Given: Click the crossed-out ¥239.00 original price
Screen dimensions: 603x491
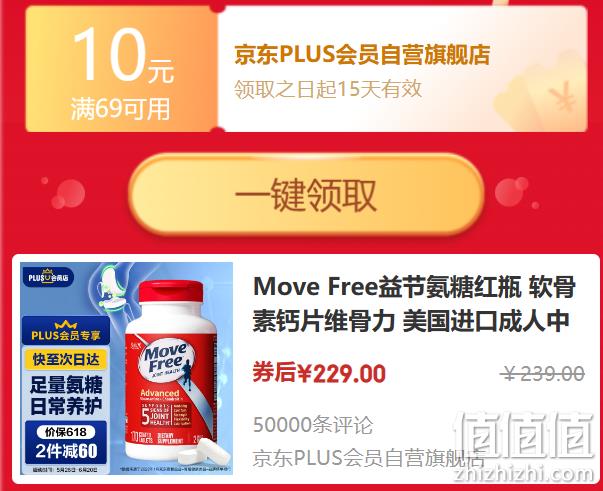Looking at the screenshot, I should pos(543,374).
